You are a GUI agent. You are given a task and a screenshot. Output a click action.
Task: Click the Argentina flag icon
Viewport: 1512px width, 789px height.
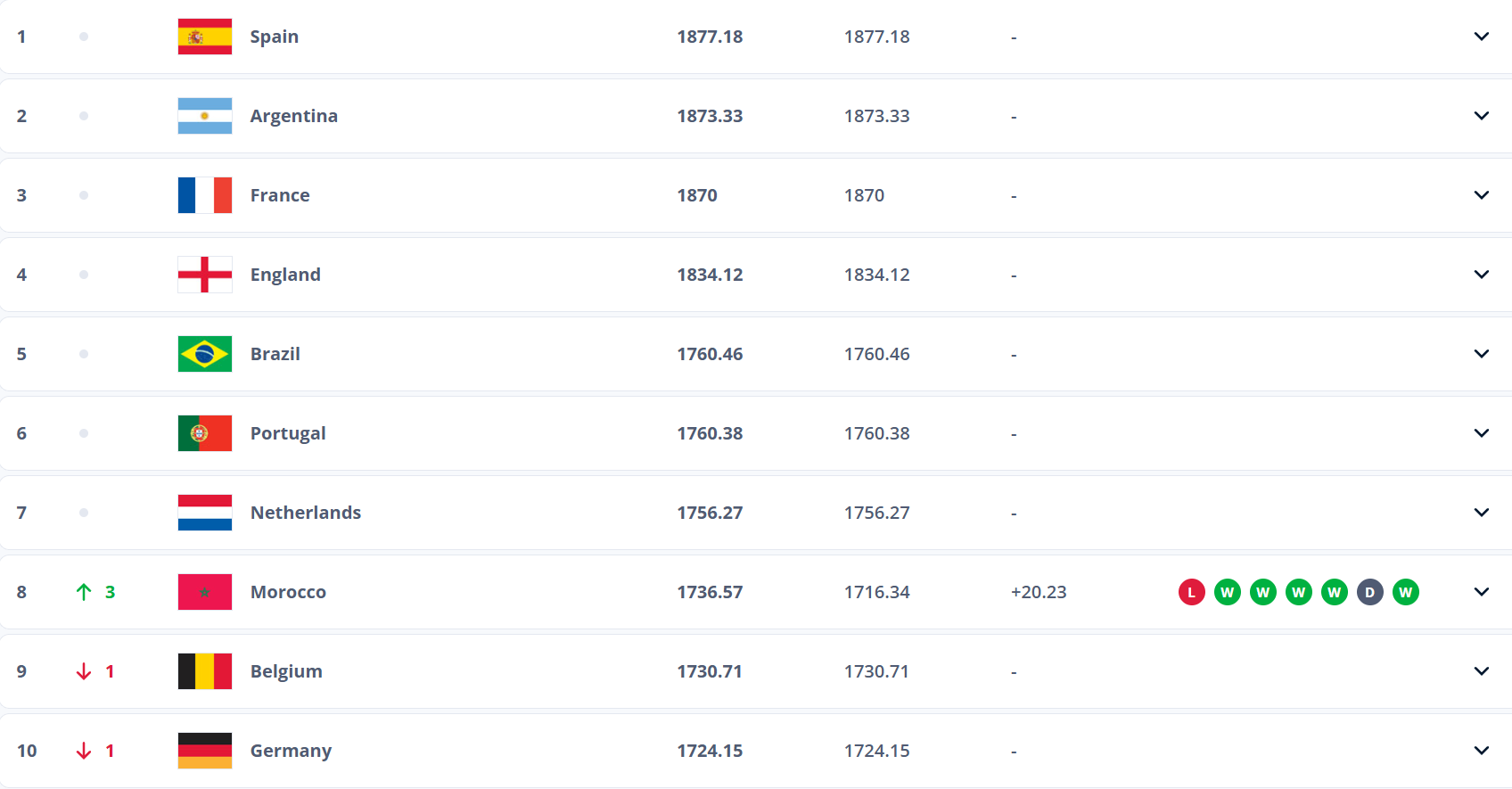tap(205, 116)
